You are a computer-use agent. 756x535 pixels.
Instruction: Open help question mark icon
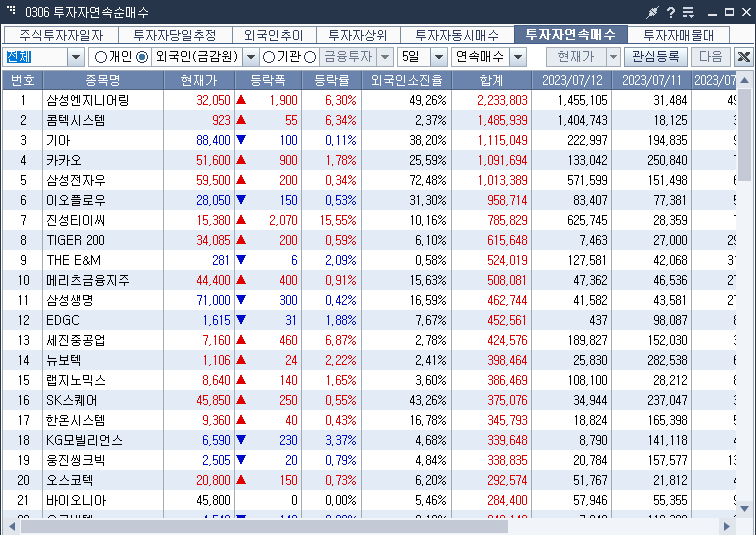[x=671, y=13]
